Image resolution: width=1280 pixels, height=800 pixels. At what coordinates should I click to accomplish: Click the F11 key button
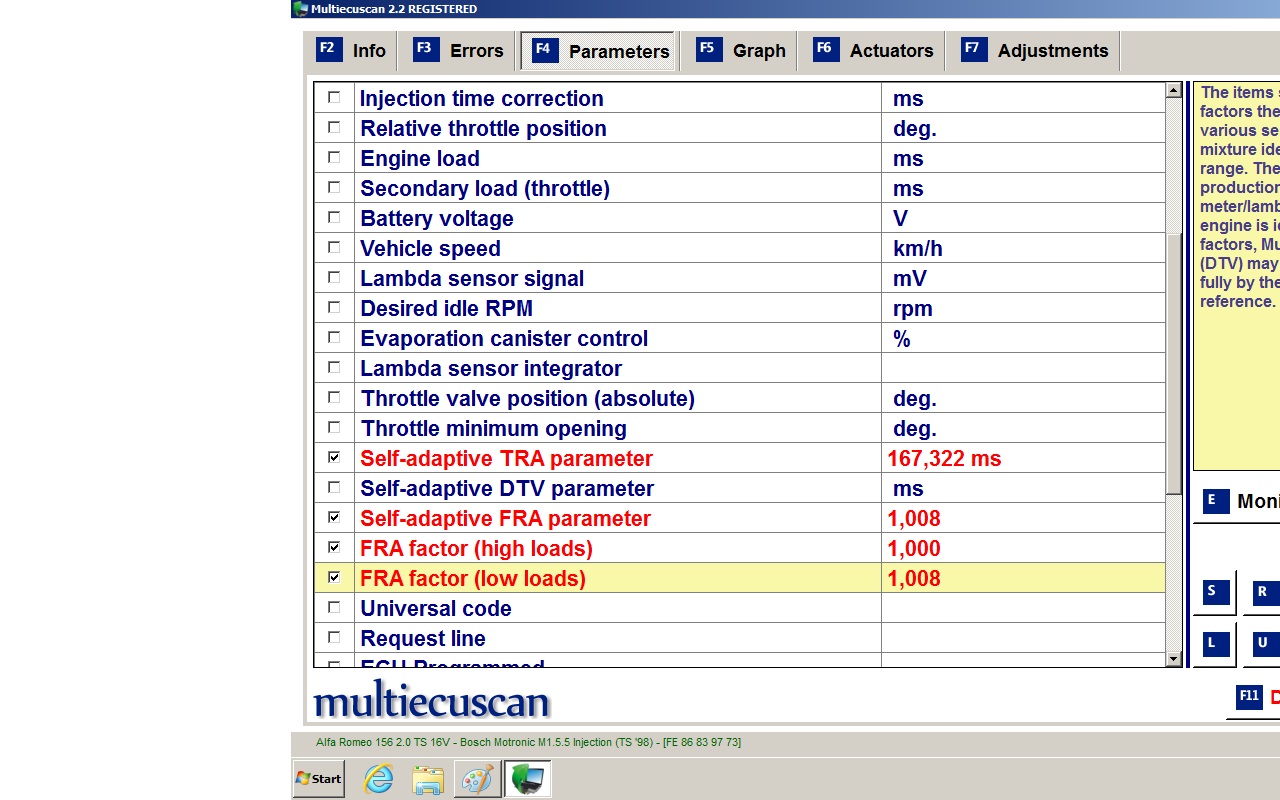tap(1249, 697)
